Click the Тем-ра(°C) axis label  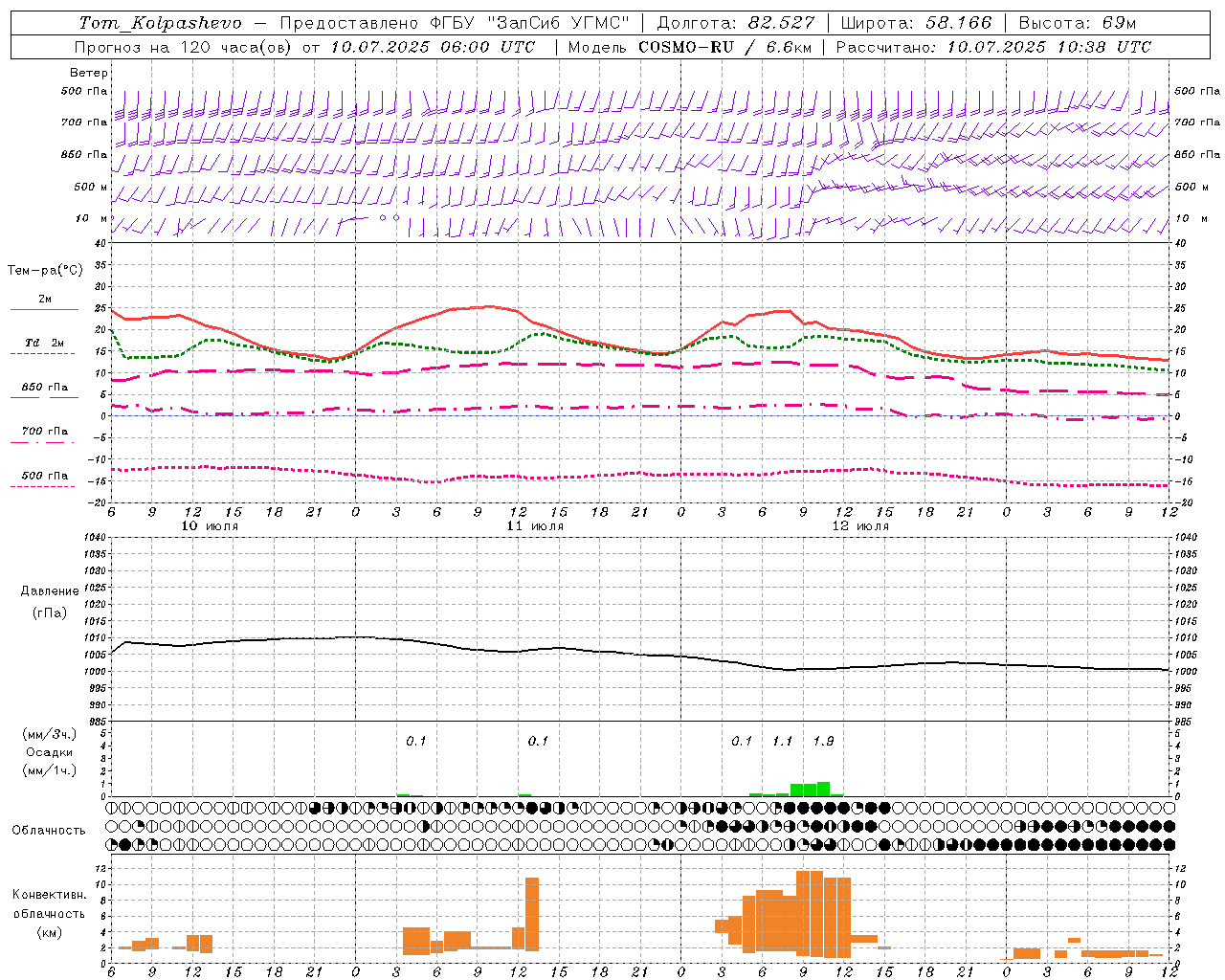45,271
